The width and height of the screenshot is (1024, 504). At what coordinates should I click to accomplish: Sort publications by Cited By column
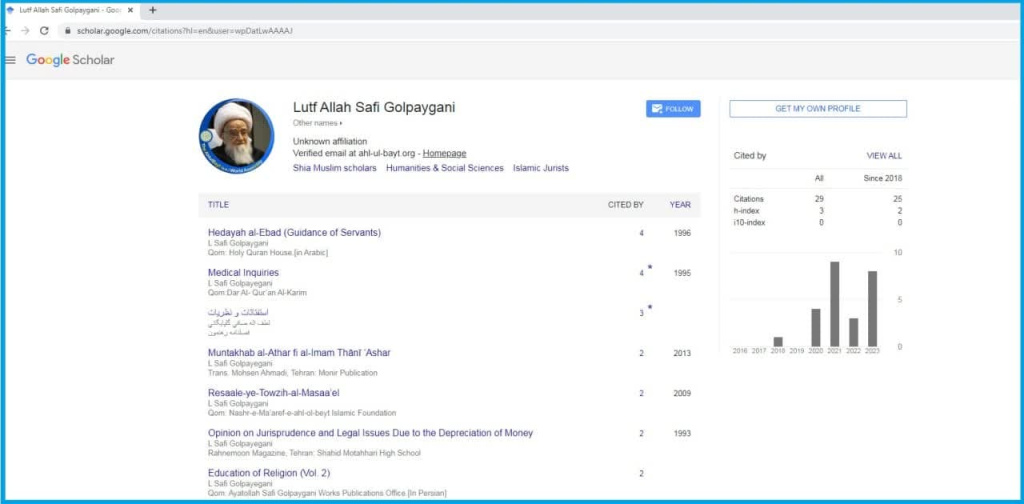625,205
